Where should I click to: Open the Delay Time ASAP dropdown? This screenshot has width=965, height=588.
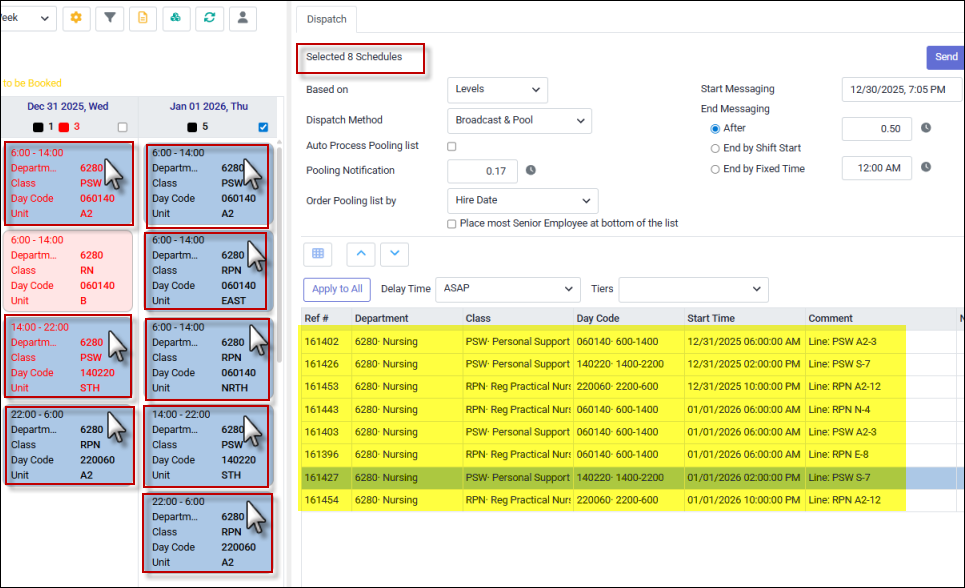[510, 290]
